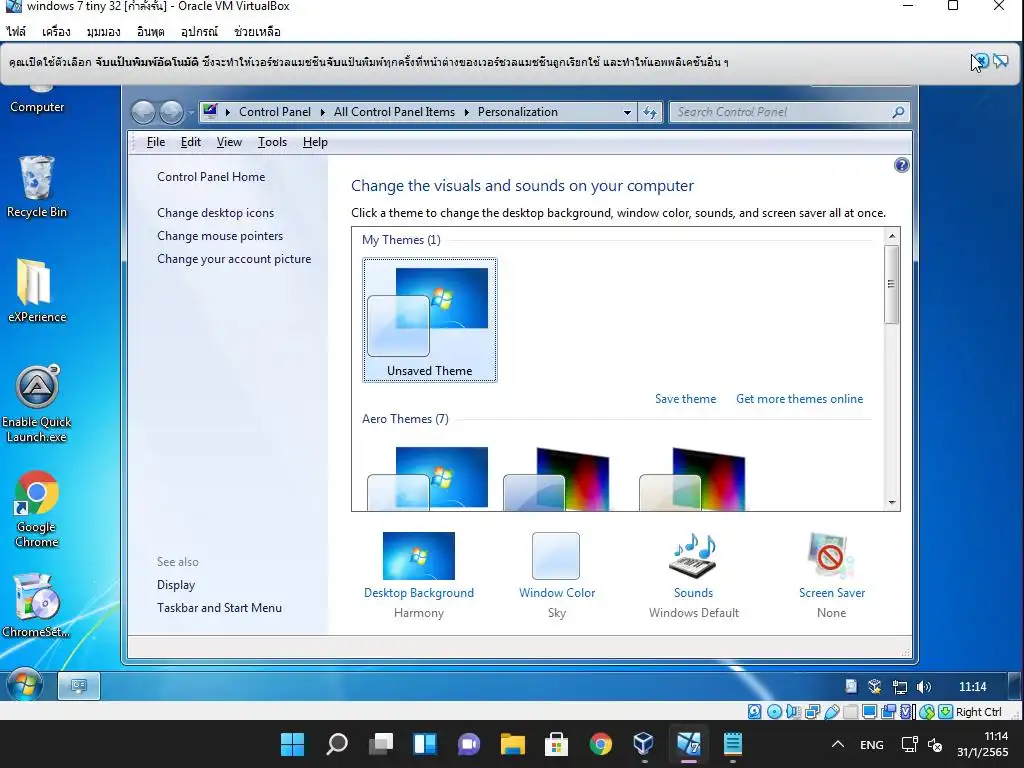Suppress the VirtualBox notification permanently icon
This screenshot has height=768, width=1024.
tap(1000, 61)
